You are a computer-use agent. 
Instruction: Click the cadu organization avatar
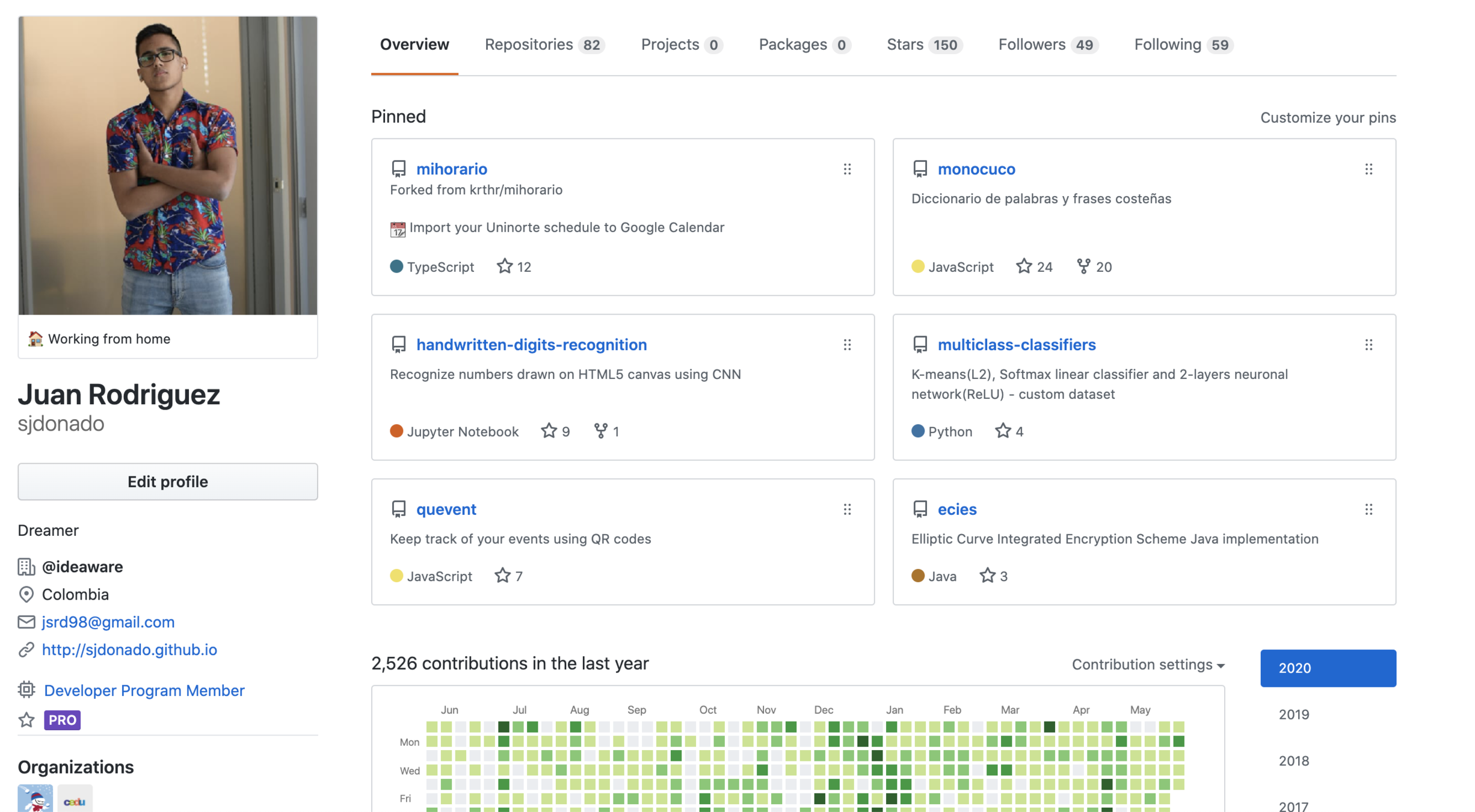click(75, 800)
